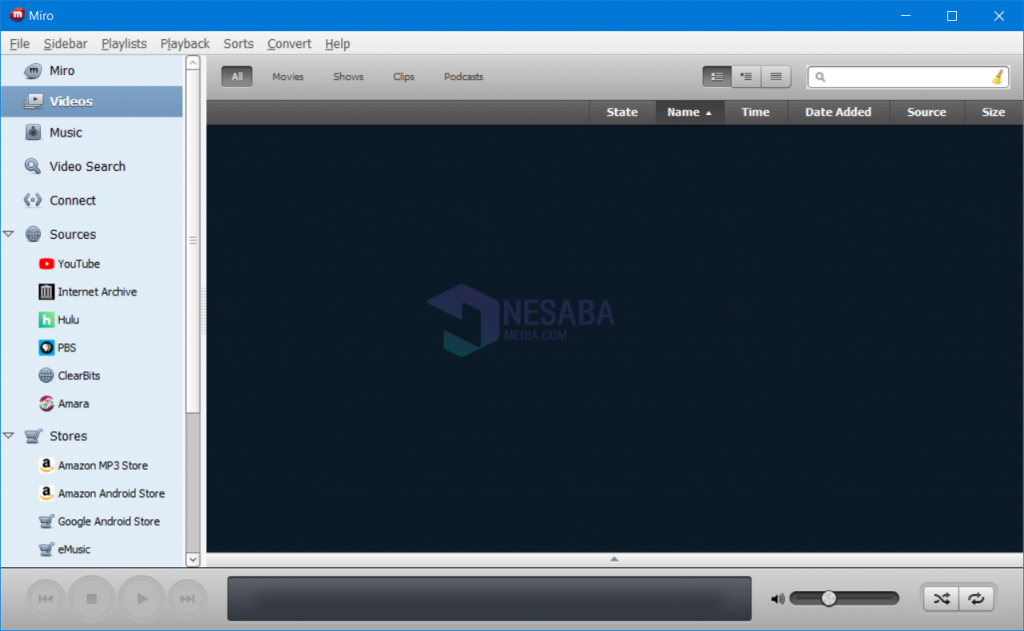Click the Video Search magnifier icon
Image resolution: width=1024 pixels, height=631 pixels.
(33, 167)
